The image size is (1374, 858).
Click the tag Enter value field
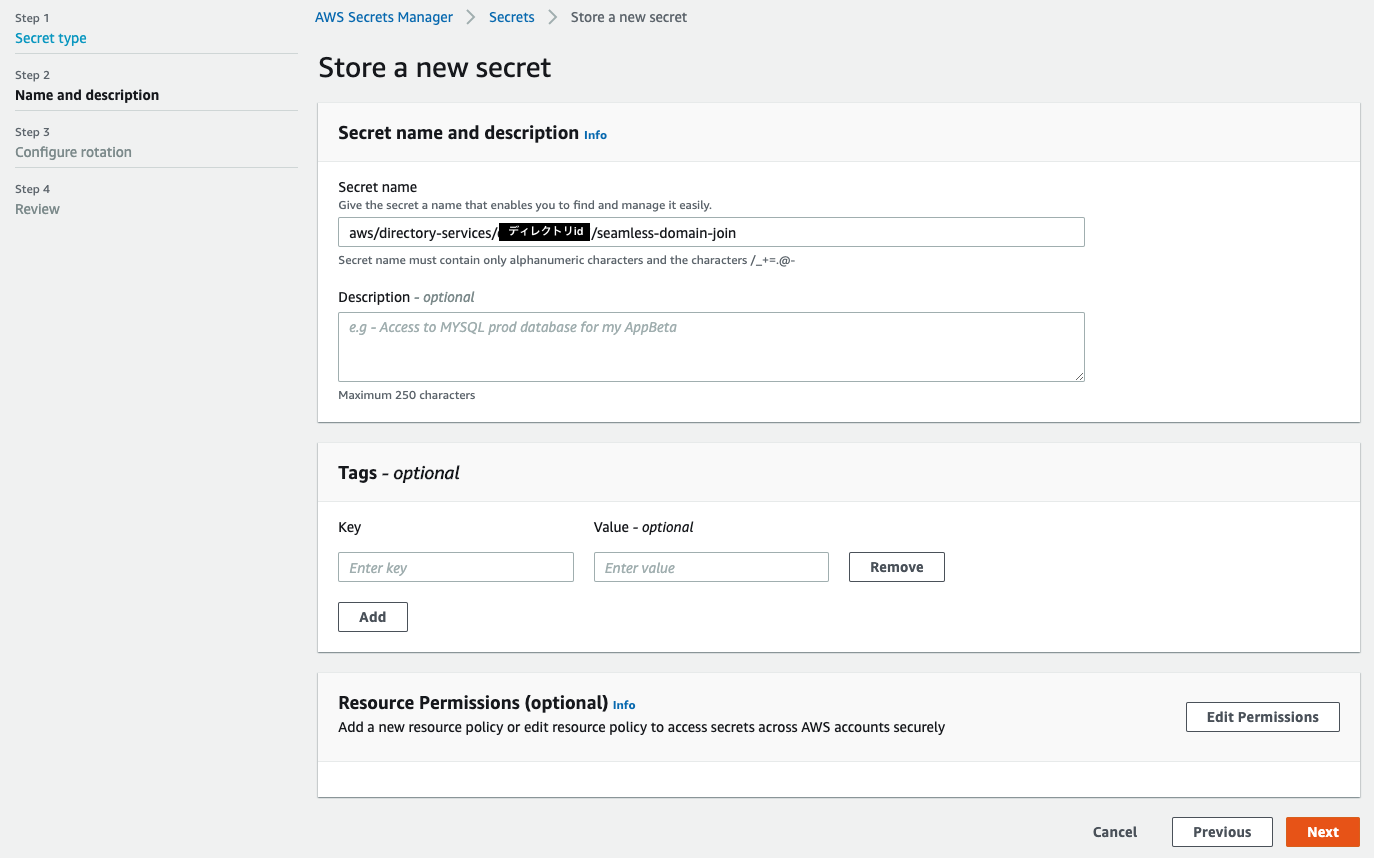710,567
